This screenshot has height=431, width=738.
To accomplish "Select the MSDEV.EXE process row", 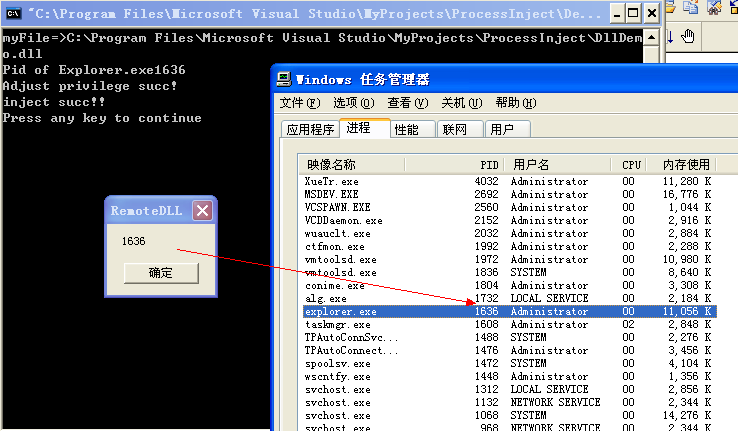I will pyautogui.click(x=509, y=194).
